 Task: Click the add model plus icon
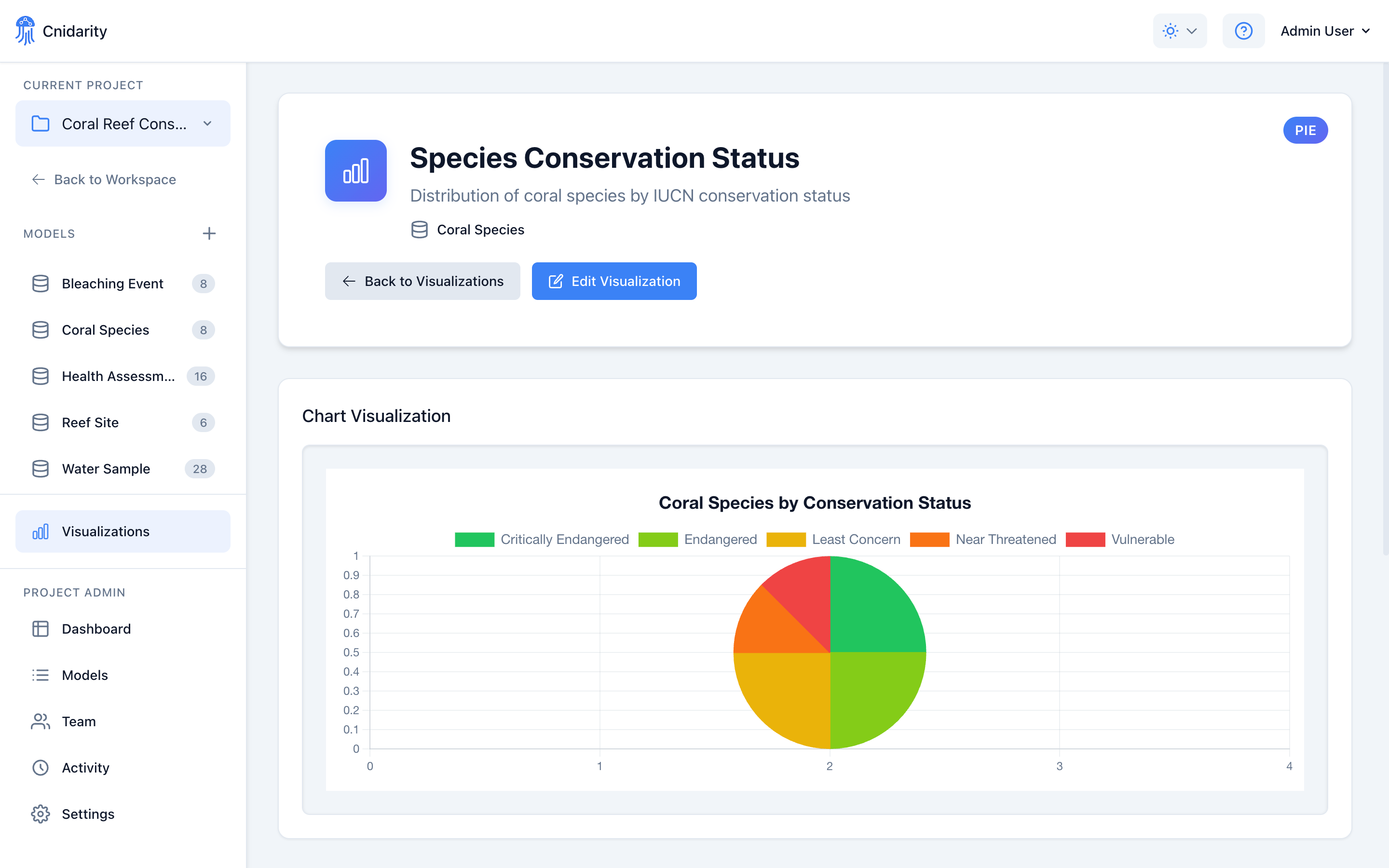(x=209, y=233)
